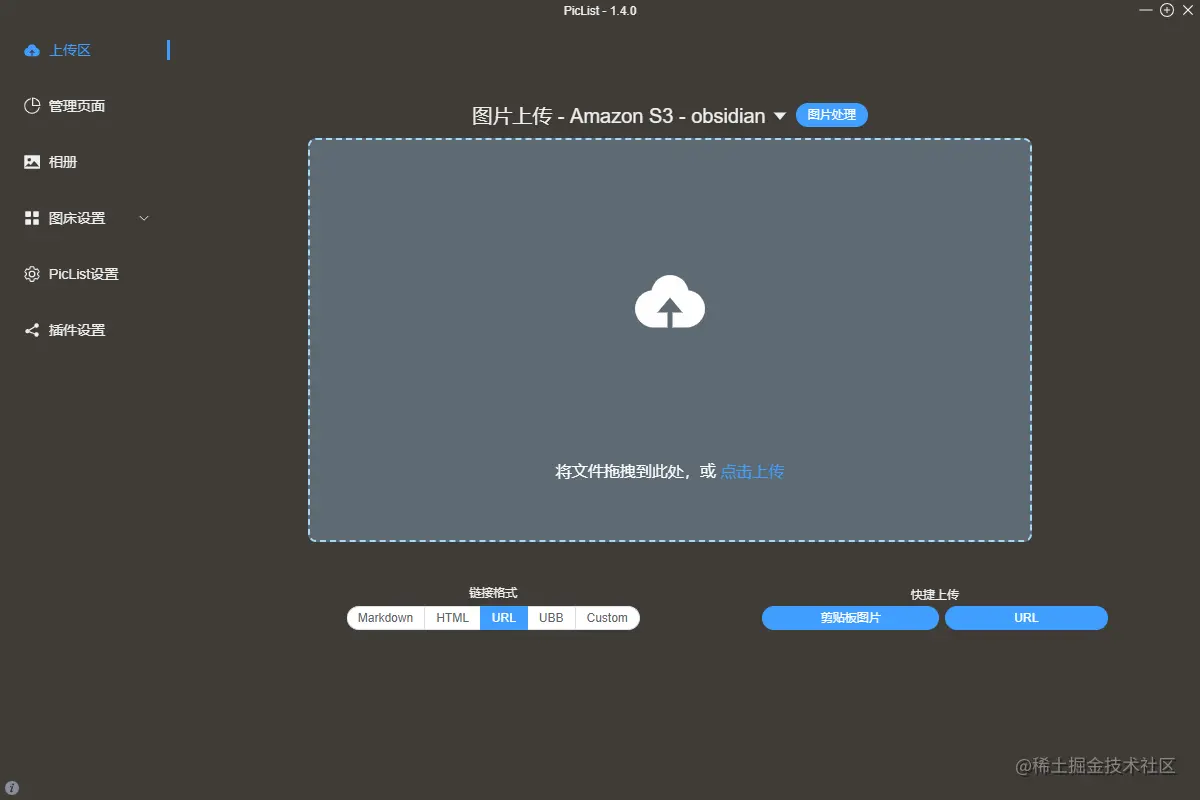Image resolution: width=1200 pixels, height=800 pixels.
Task: Click the image host settings grid icon
Action: point(32,218)
